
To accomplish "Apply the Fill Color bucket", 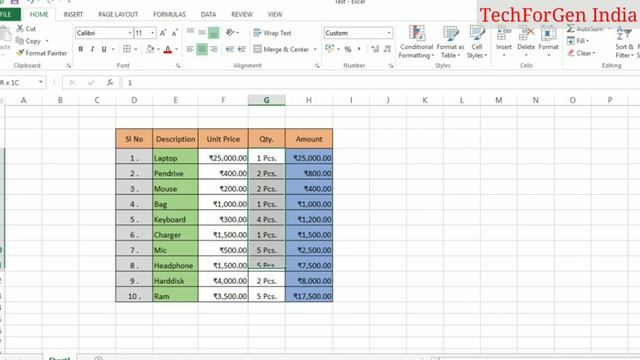I will tap(150, 49).
